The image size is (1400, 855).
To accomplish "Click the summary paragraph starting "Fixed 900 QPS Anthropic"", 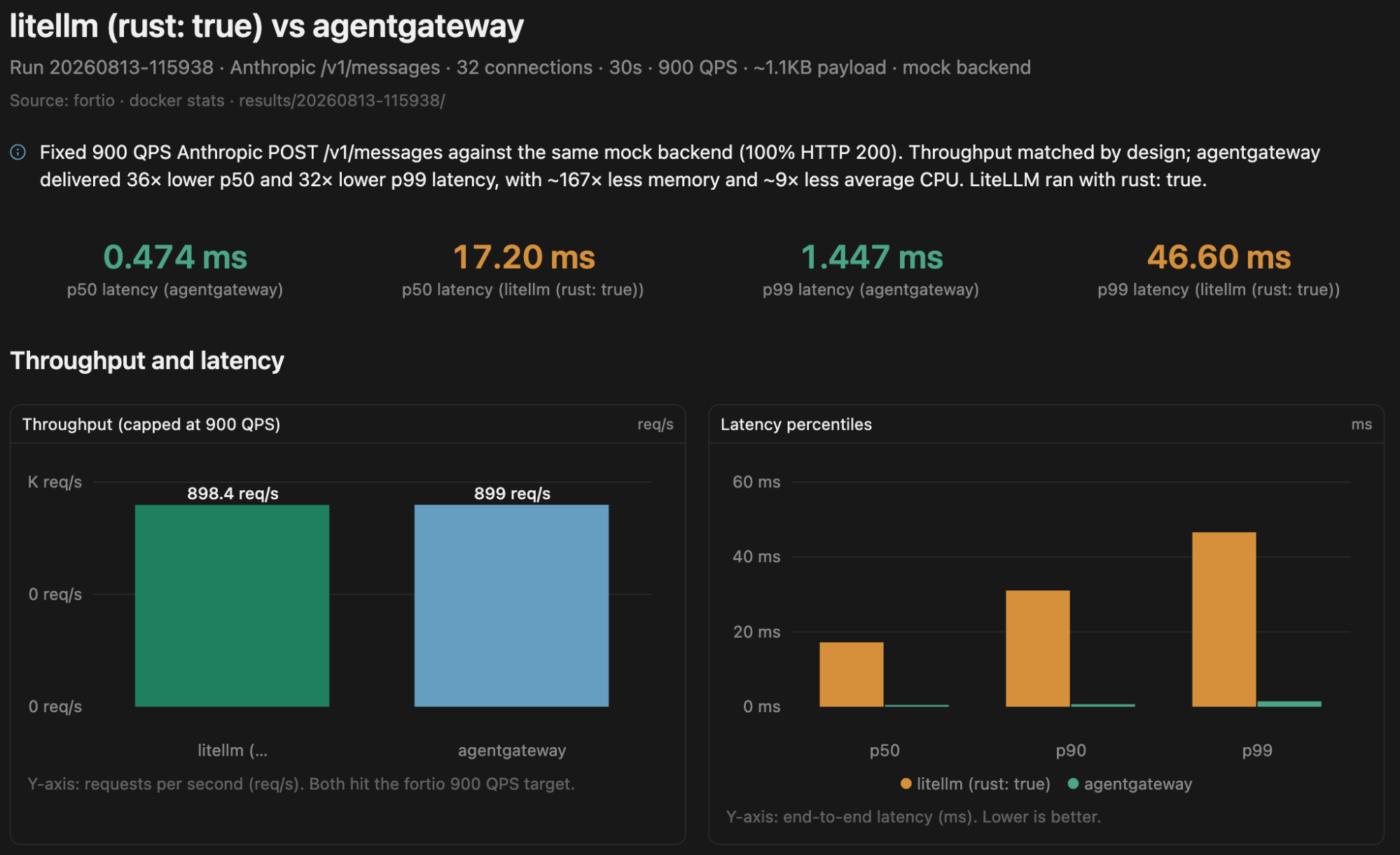I will click(x=679, y=166).
